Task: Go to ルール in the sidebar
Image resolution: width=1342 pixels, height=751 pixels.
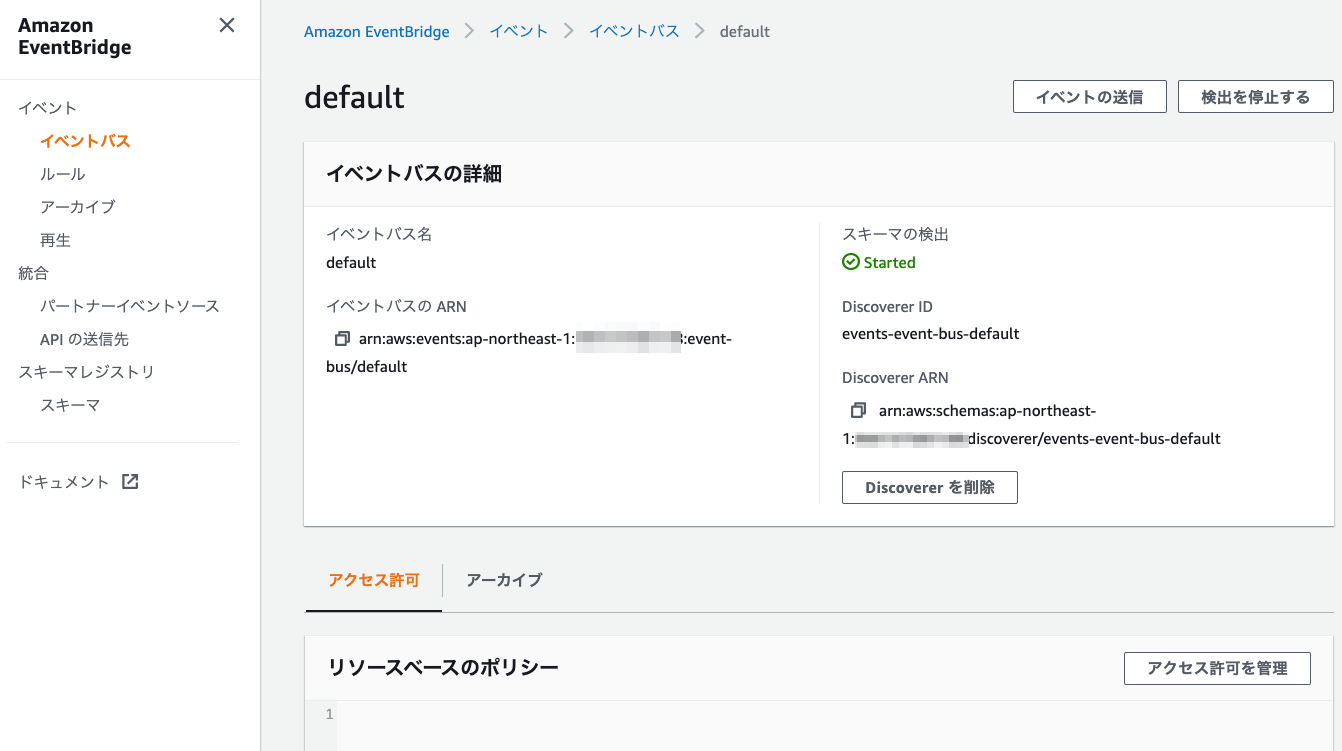Action: coord(63,174)
